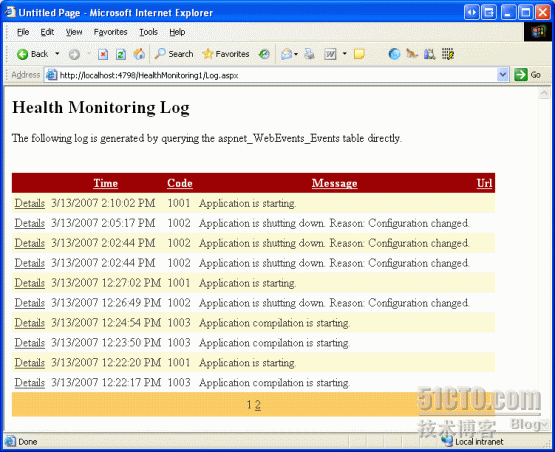Expand the address bar dropdown arrow
555x452 pixels.
coord(502,75)
